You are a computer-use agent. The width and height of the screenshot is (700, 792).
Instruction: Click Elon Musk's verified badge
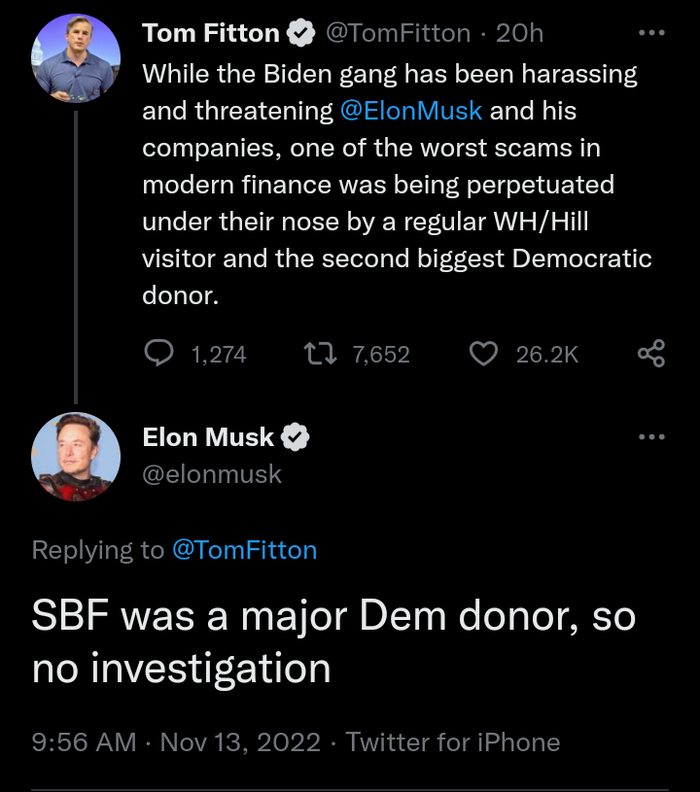pyautogui.click(x=294, y=437)
